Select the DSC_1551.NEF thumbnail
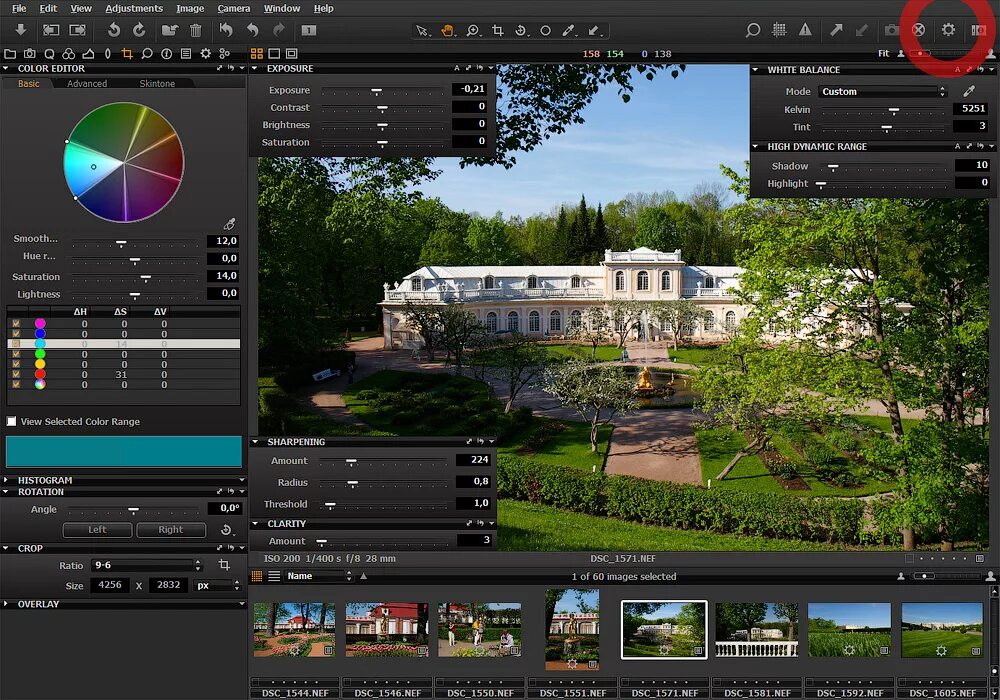 click(571, 628)
